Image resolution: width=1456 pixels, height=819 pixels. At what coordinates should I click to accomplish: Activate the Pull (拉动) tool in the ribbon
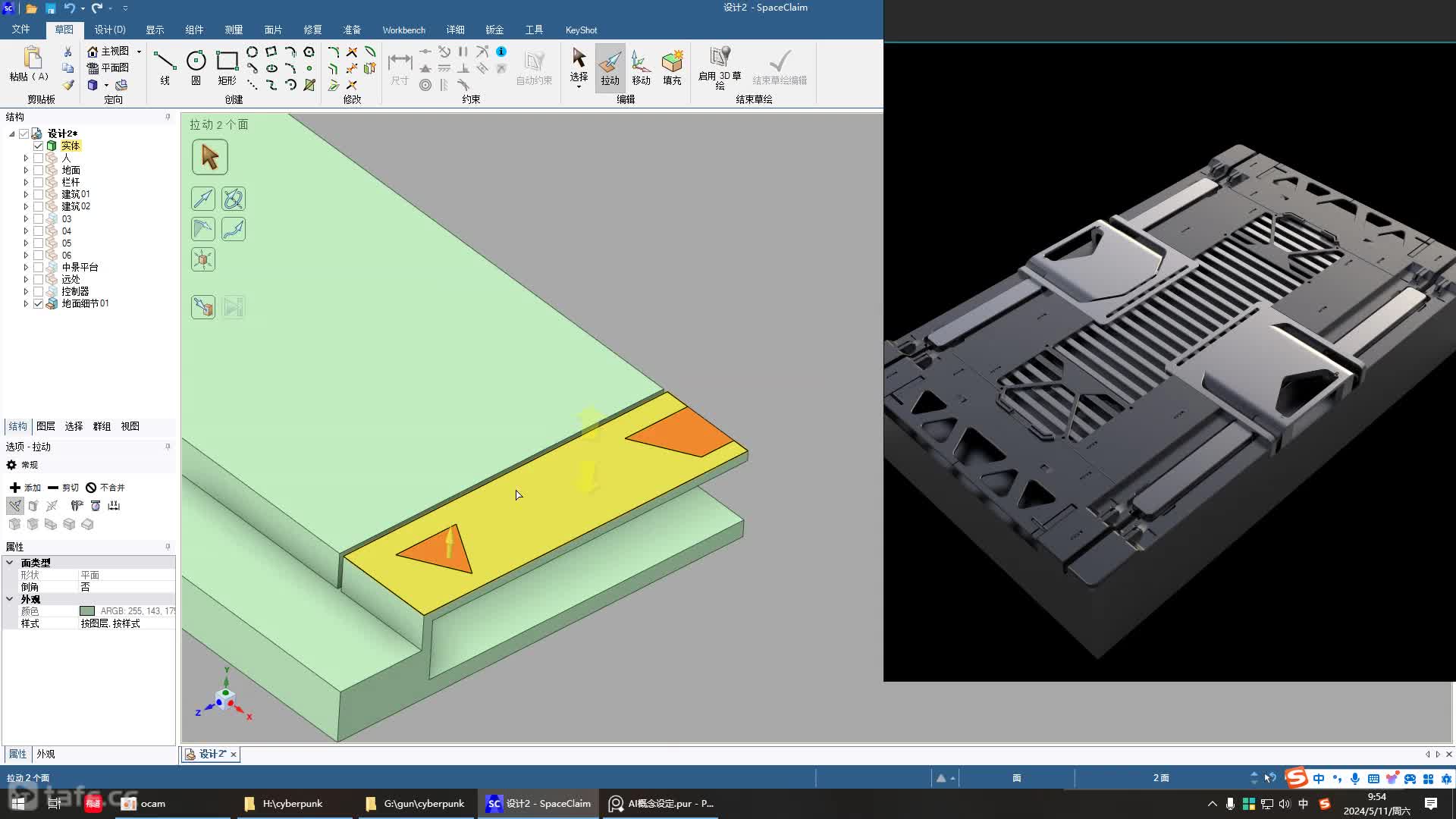point(610,67)
